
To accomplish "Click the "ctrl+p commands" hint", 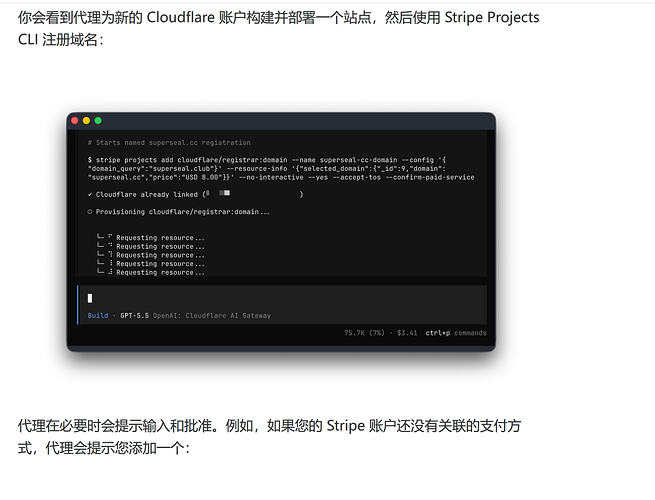I will [x=456, y=333].
